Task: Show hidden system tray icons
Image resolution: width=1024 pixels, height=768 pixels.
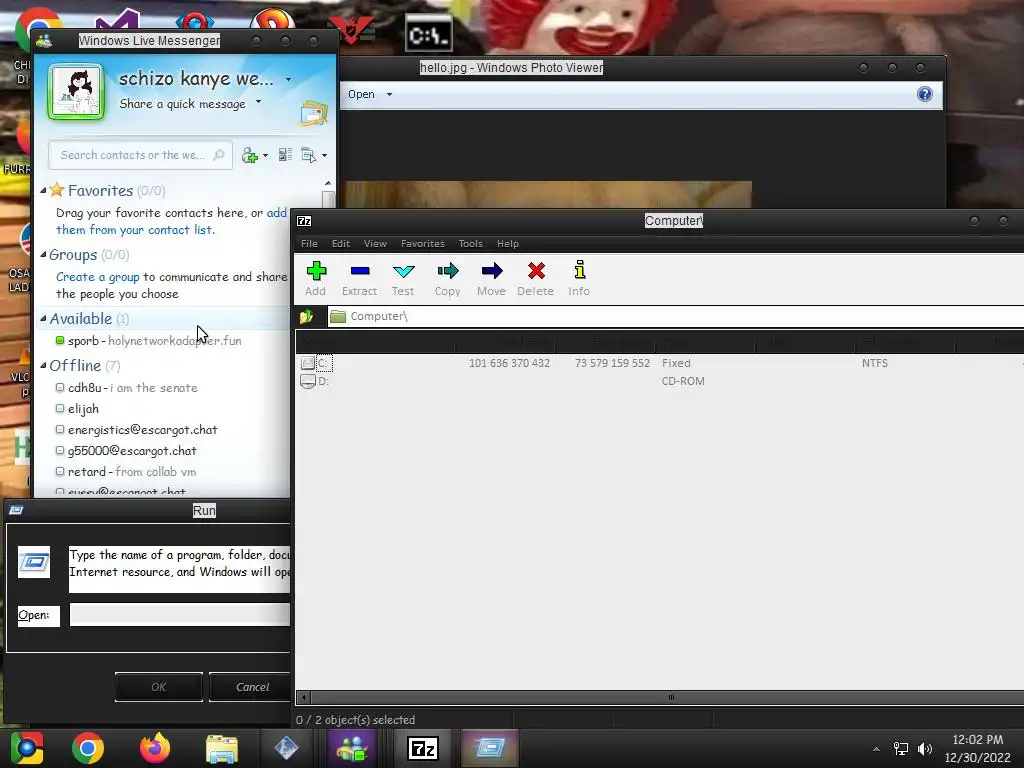Action: (x=876, y=749)
